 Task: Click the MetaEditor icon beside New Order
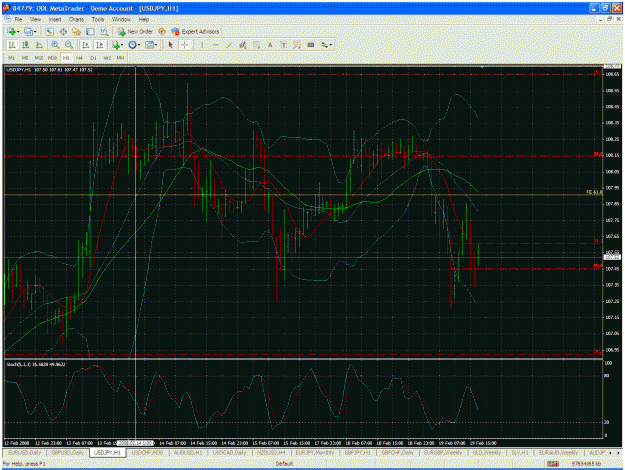[x=162, y=31]
